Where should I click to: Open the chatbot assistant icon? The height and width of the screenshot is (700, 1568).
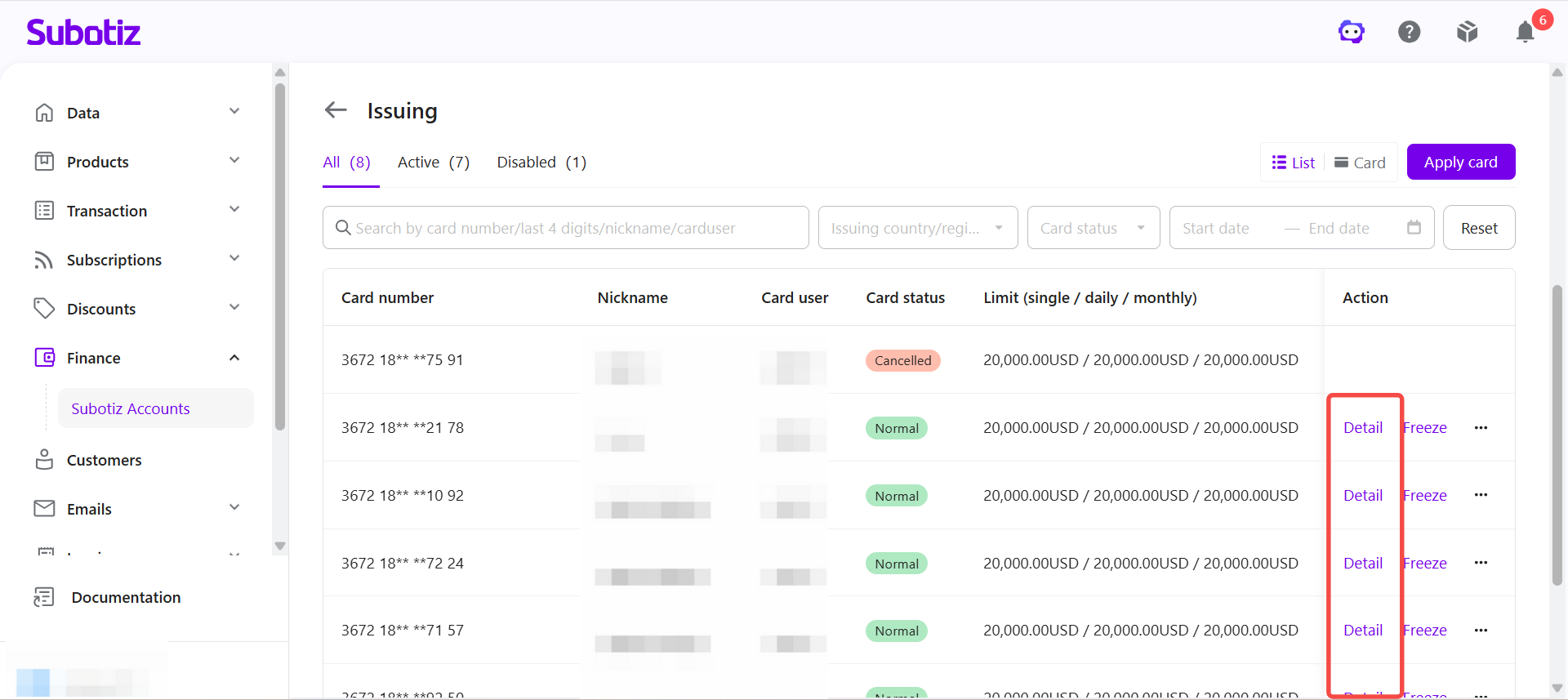click(x=1352, y=32)
